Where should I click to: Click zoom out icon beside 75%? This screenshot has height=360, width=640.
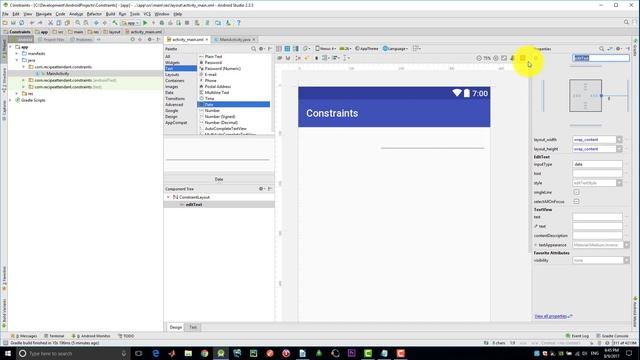(479, 58)
